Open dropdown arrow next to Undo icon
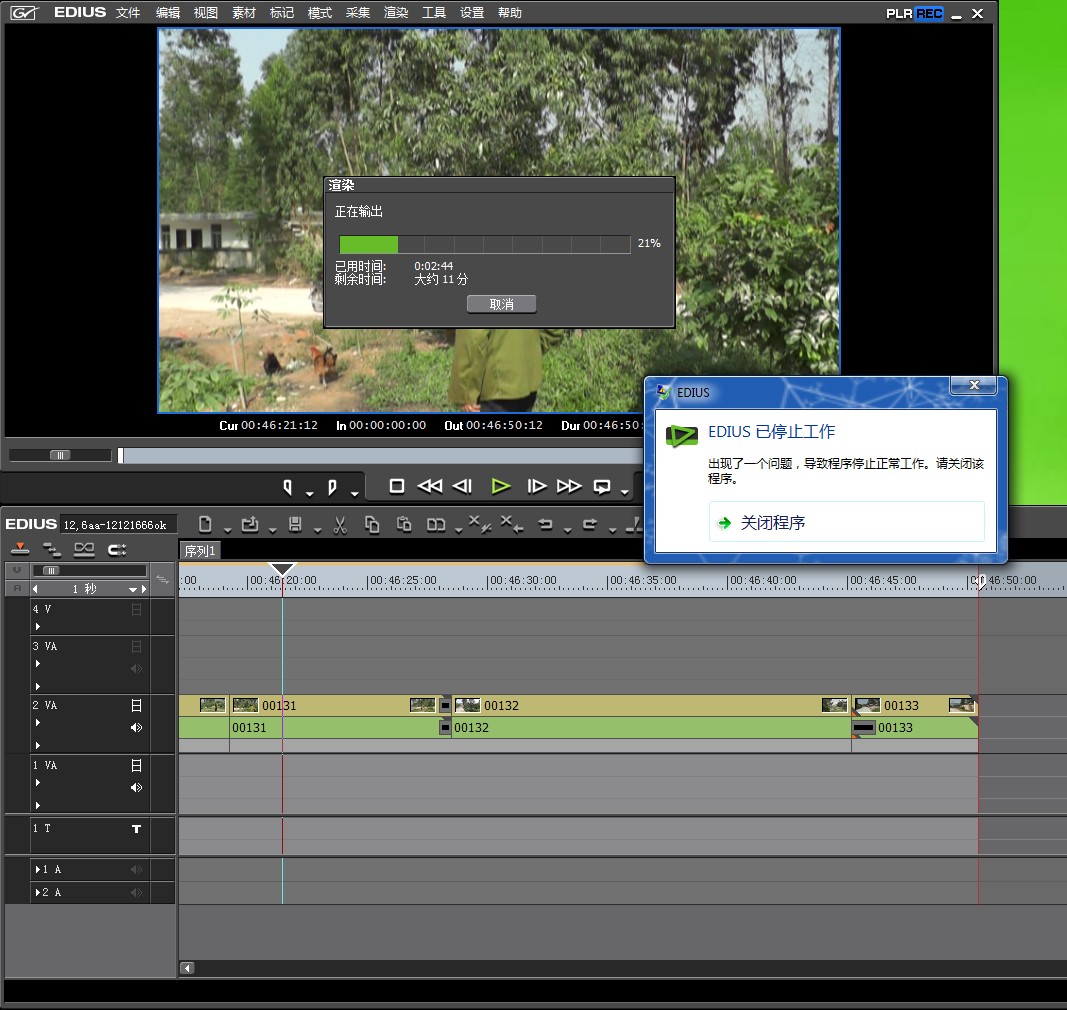This screenshot has width=1067, height=1010. click(567, 530)
